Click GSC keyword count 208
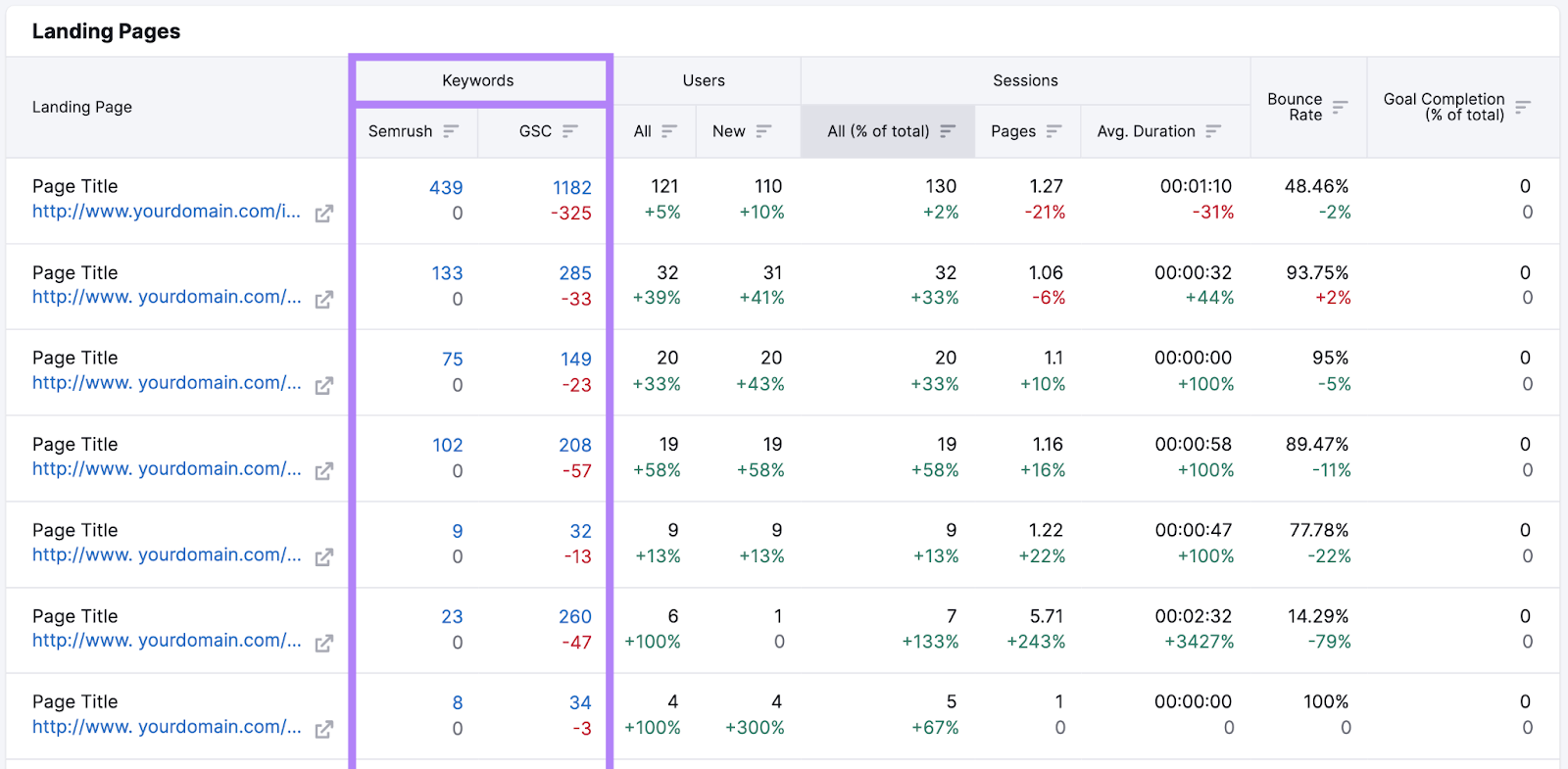Viewport: 1568px width, 769px height. 575,446
